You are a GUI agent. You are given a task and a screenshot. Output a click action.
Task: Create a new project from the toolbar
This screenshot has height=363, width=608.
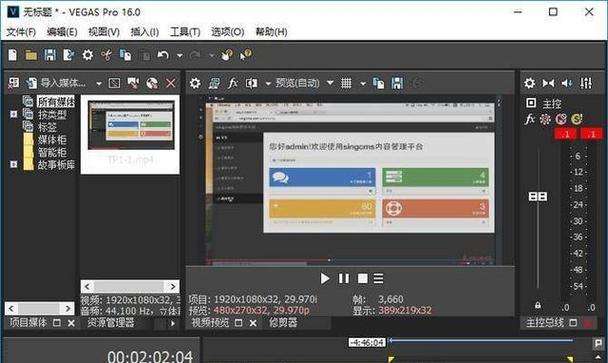(x=12, y=55)
